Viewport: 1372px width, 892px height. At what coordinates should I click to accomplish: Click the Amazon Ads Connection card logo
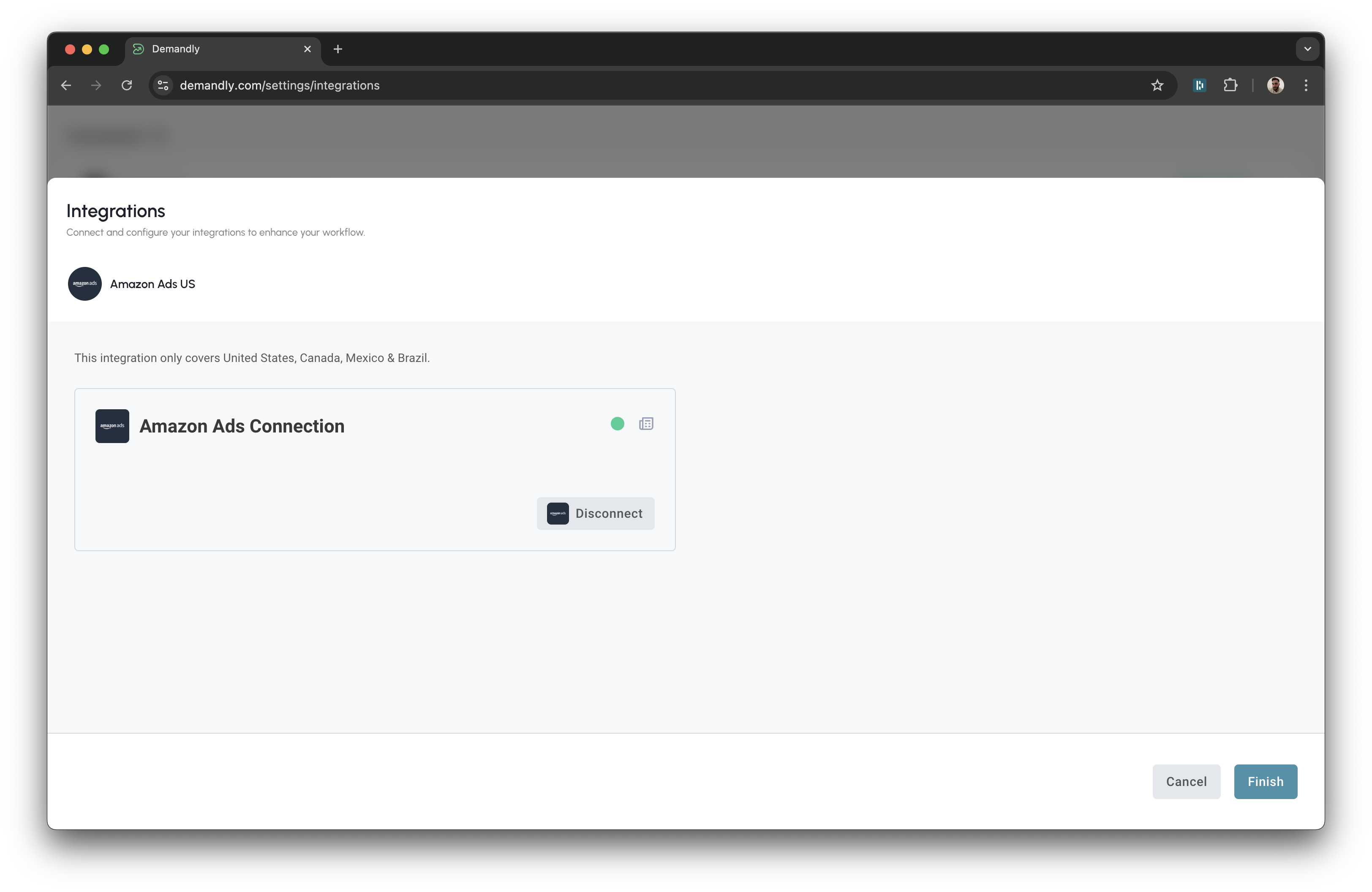(112, 426)
